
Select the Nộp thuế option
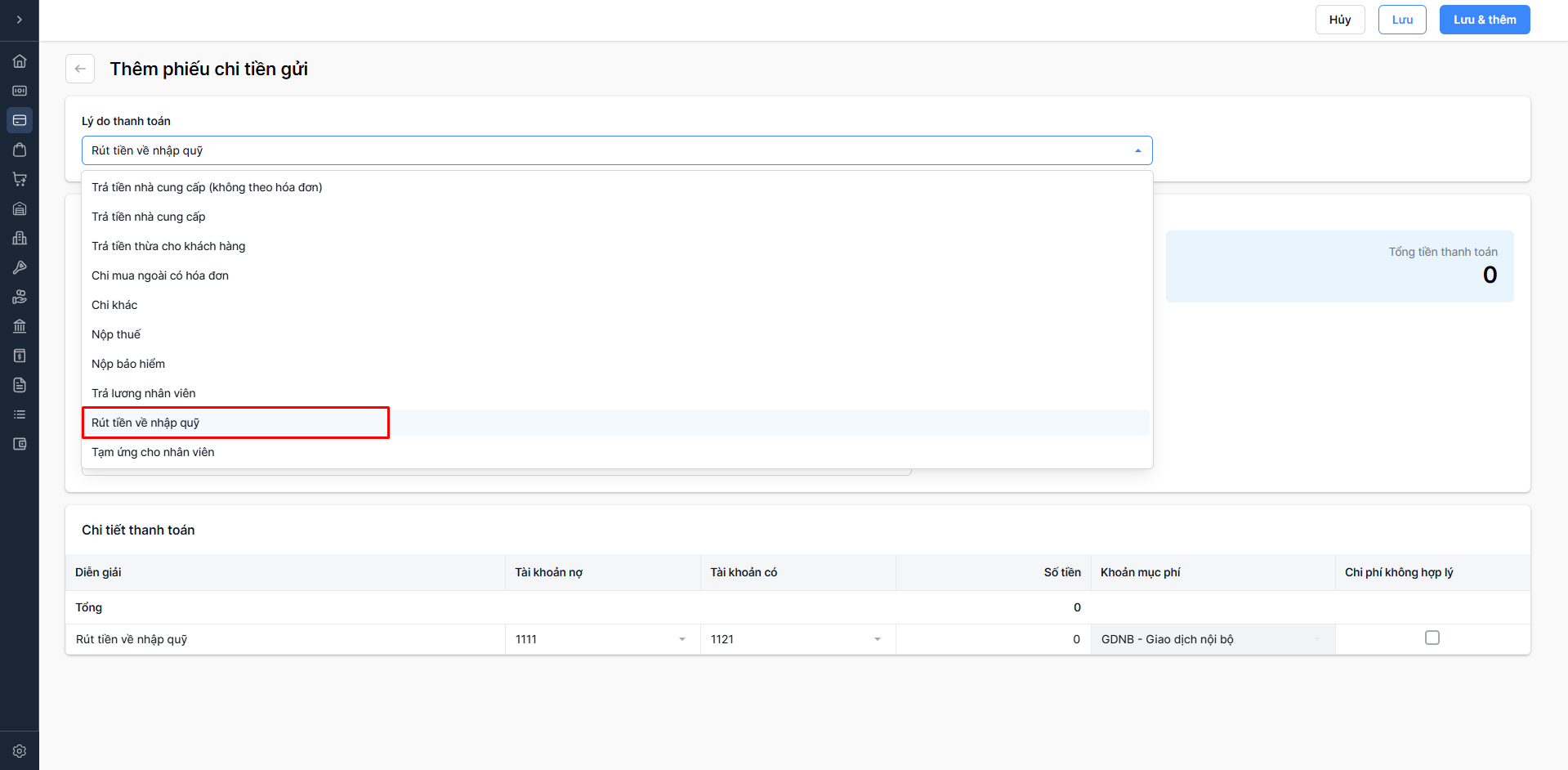pos(116,334)
